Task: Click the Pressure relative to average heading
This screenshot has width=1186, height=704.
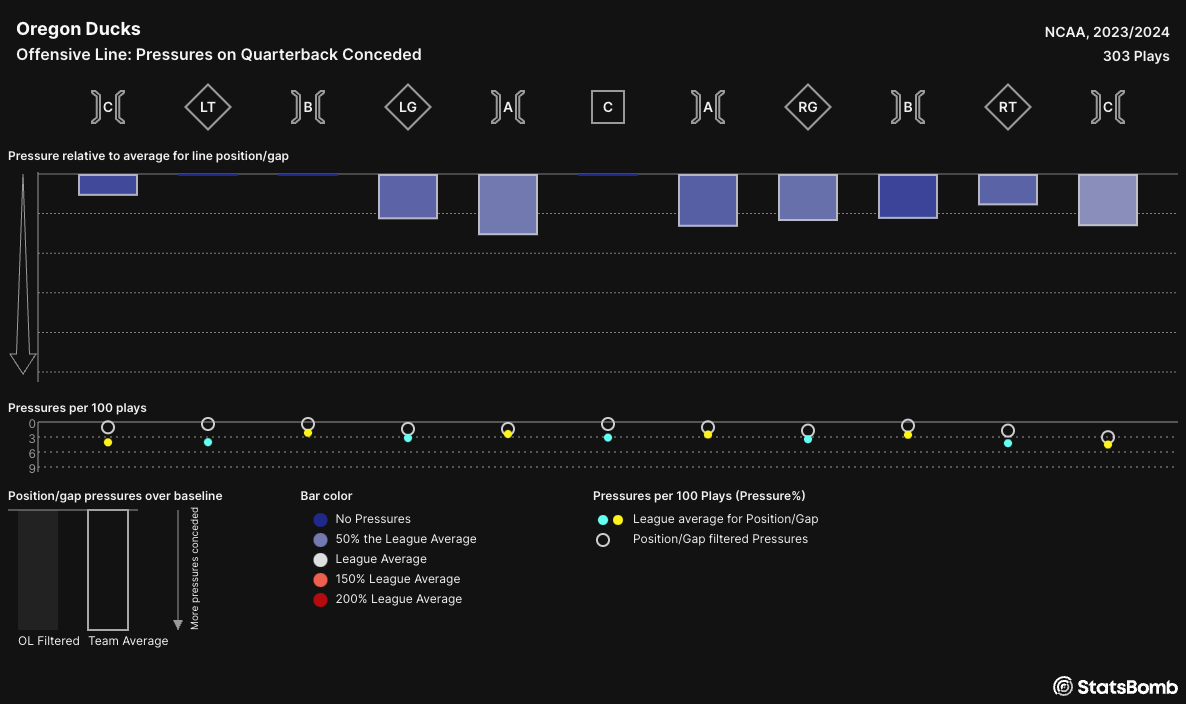Action: (x=148, y=156)
